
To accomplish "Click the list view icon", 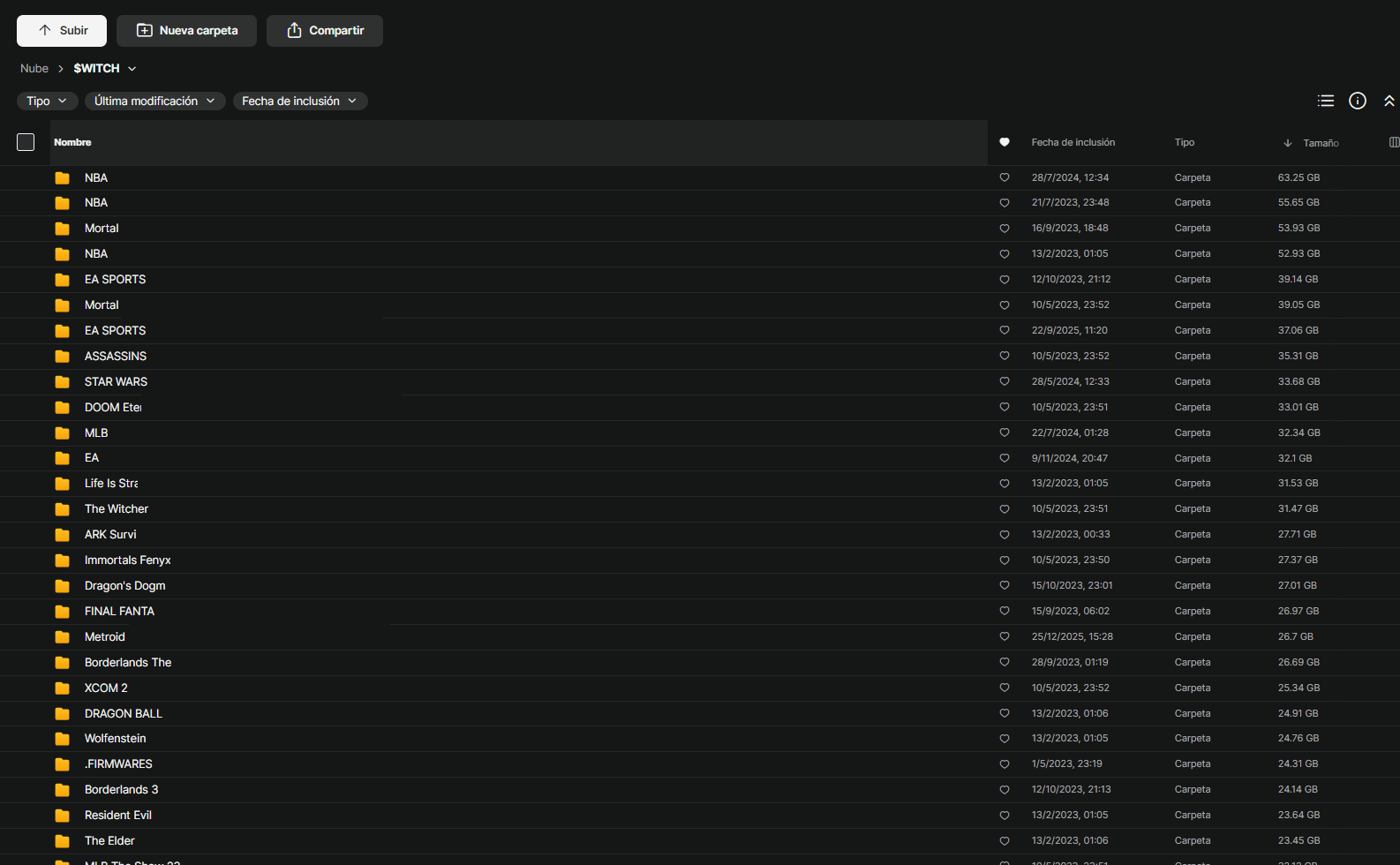I will 1325,101.
